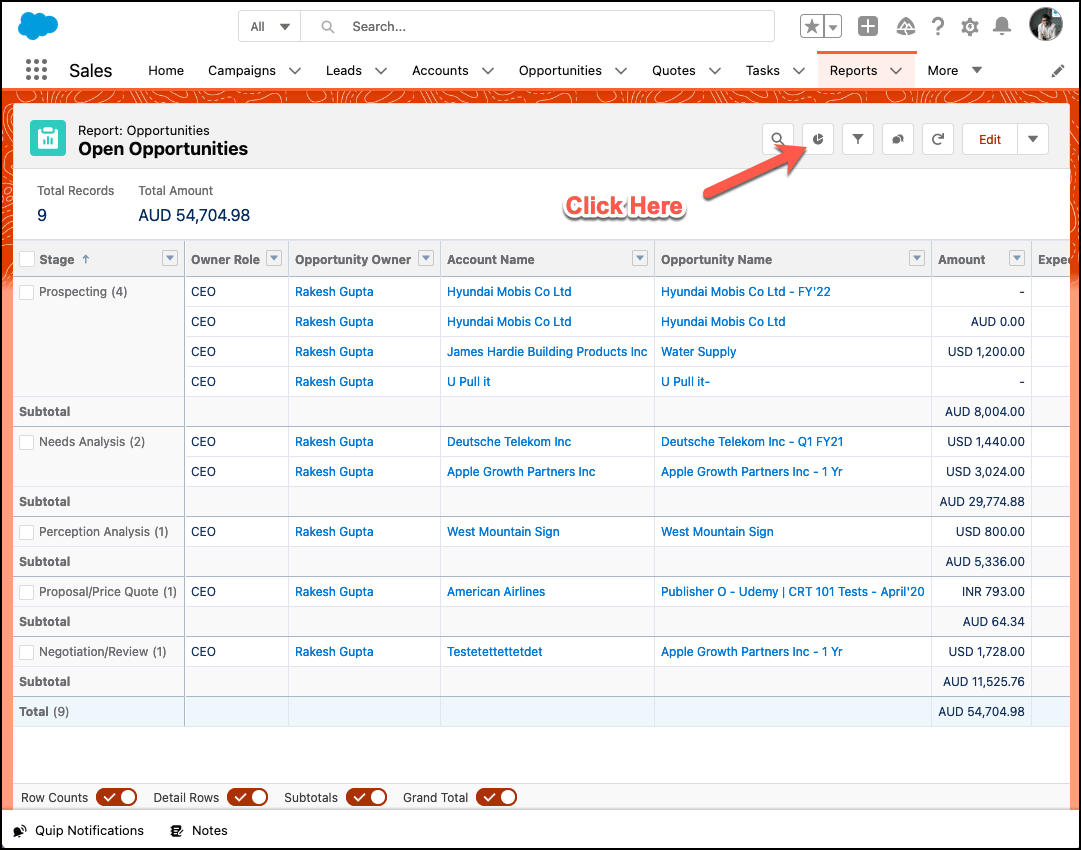Refresh the Open Opportunities report

(x=937, y=139)
